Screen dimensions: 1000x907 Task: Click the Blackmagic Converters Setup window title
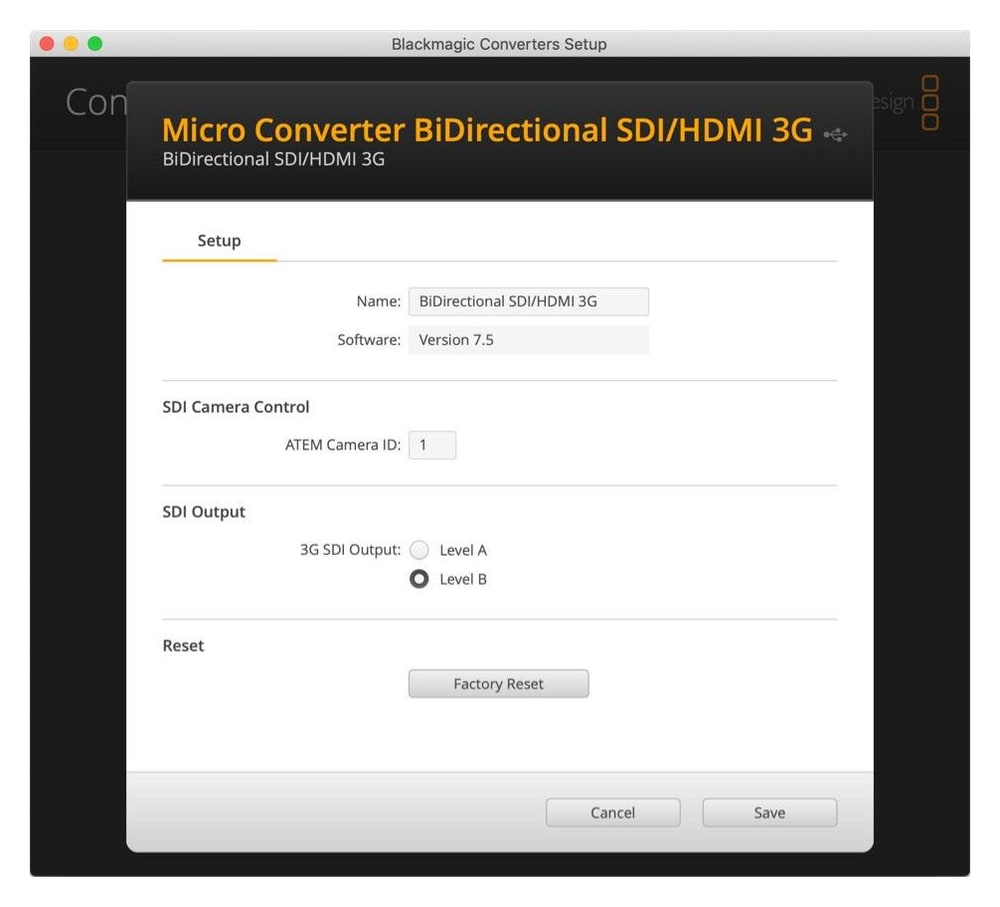tap(499, 44)
